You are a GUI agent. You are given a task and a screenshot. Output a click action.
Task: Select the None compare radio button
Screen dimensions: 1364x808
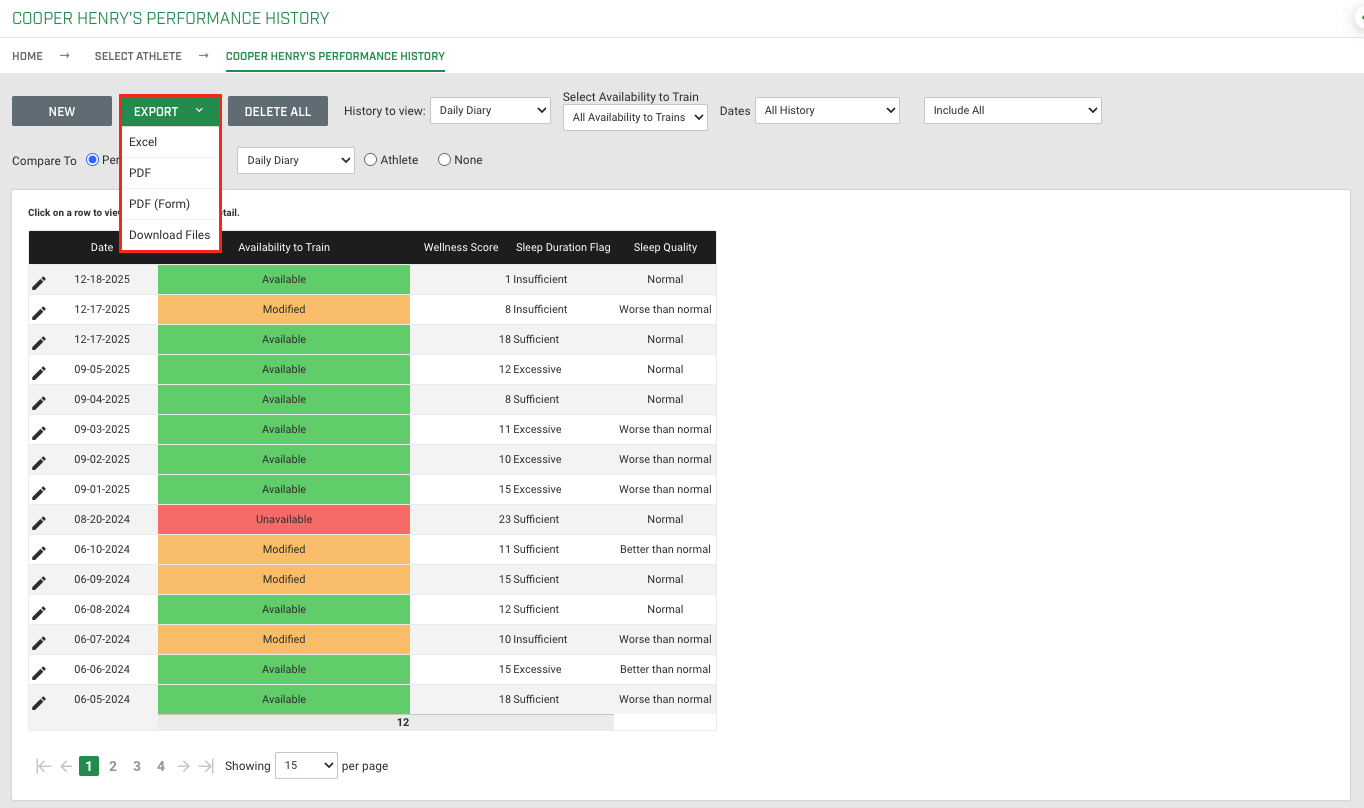(444, 159)
